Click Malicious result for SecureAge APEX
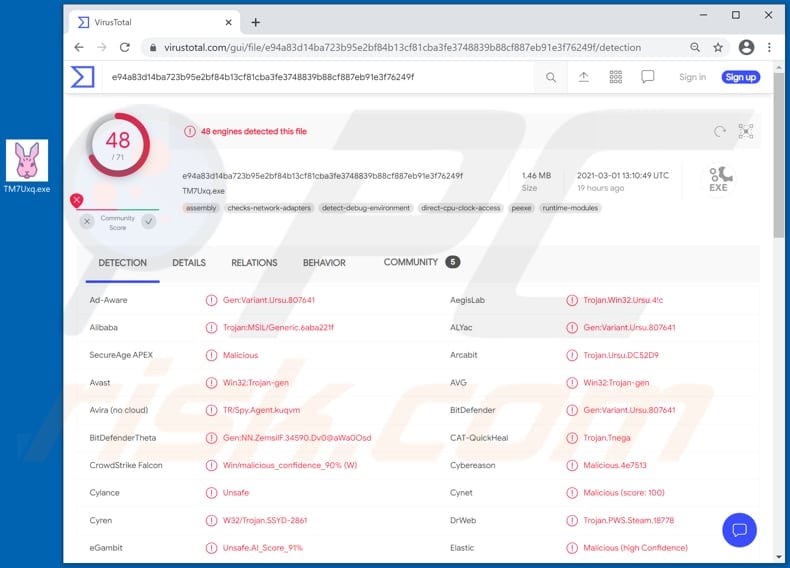Image resolution: width=790 pixels, height=568 pixels. pos(240,355)
